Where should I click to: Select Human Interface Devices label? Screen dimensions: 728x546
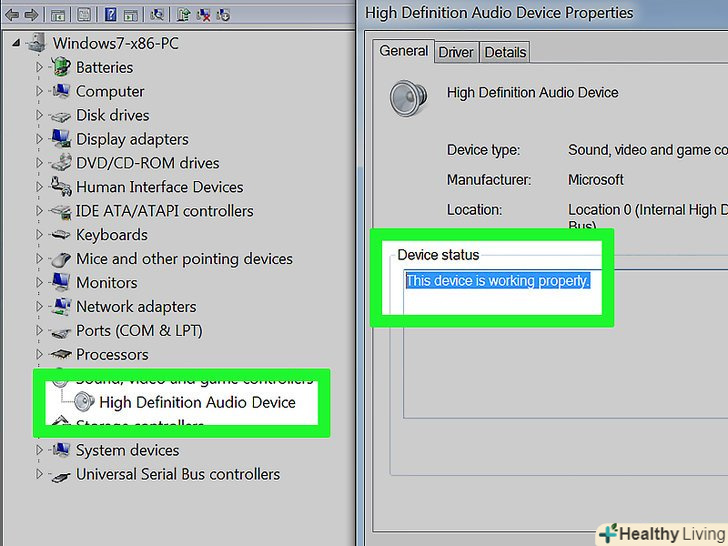coord(160,187)
